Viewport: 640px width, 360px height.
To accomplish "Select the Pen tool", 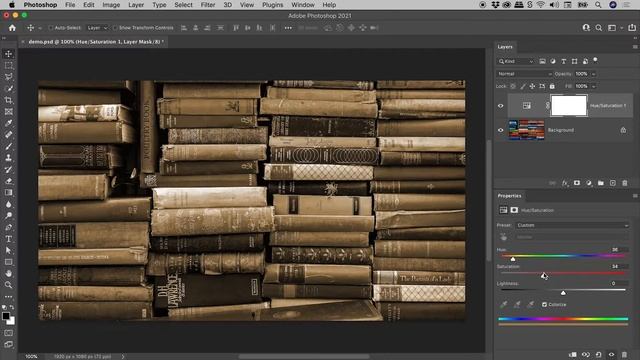I will pos(9,227).
